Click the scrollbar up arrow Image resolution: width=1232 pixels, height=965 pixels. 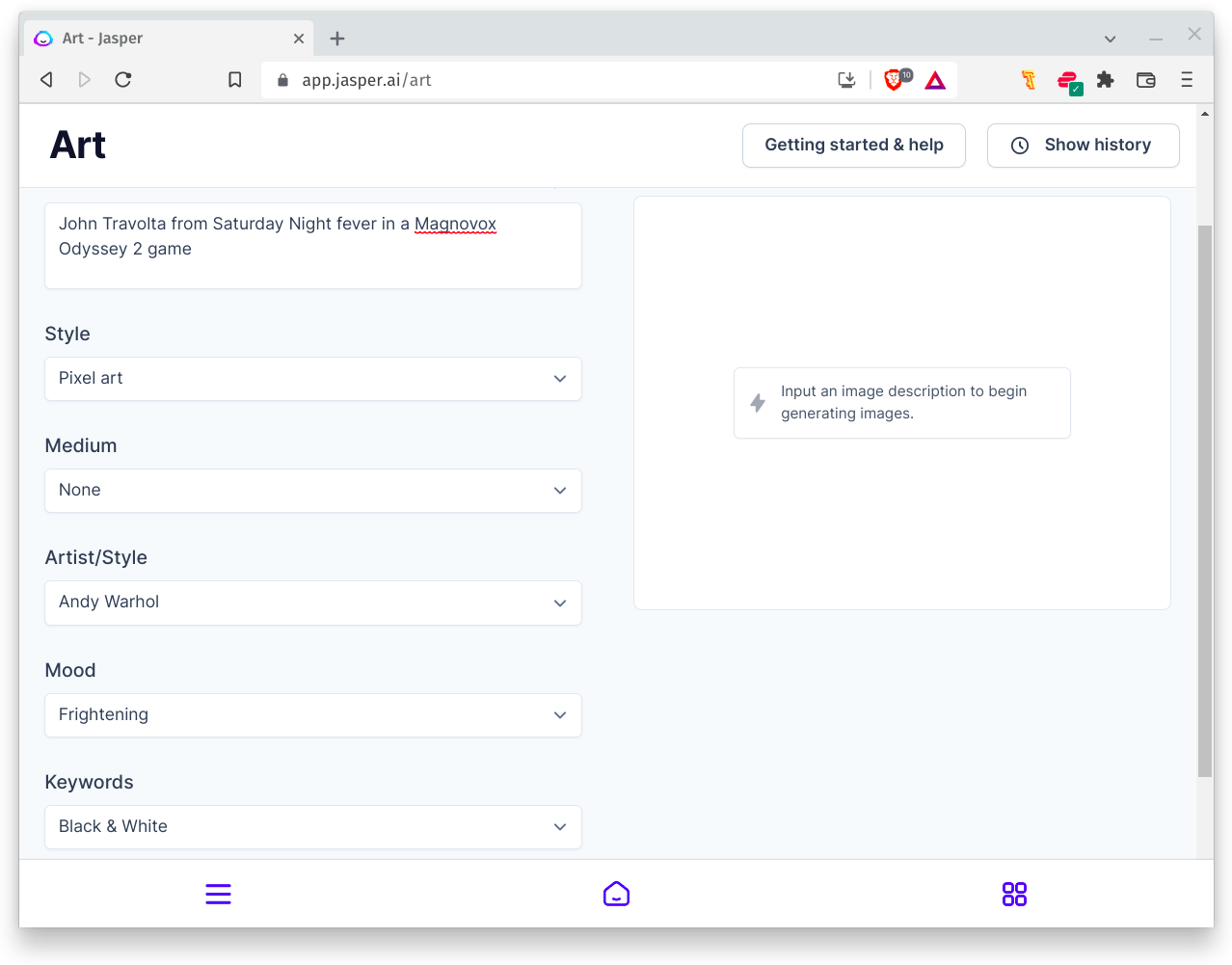pos(1205,114)
